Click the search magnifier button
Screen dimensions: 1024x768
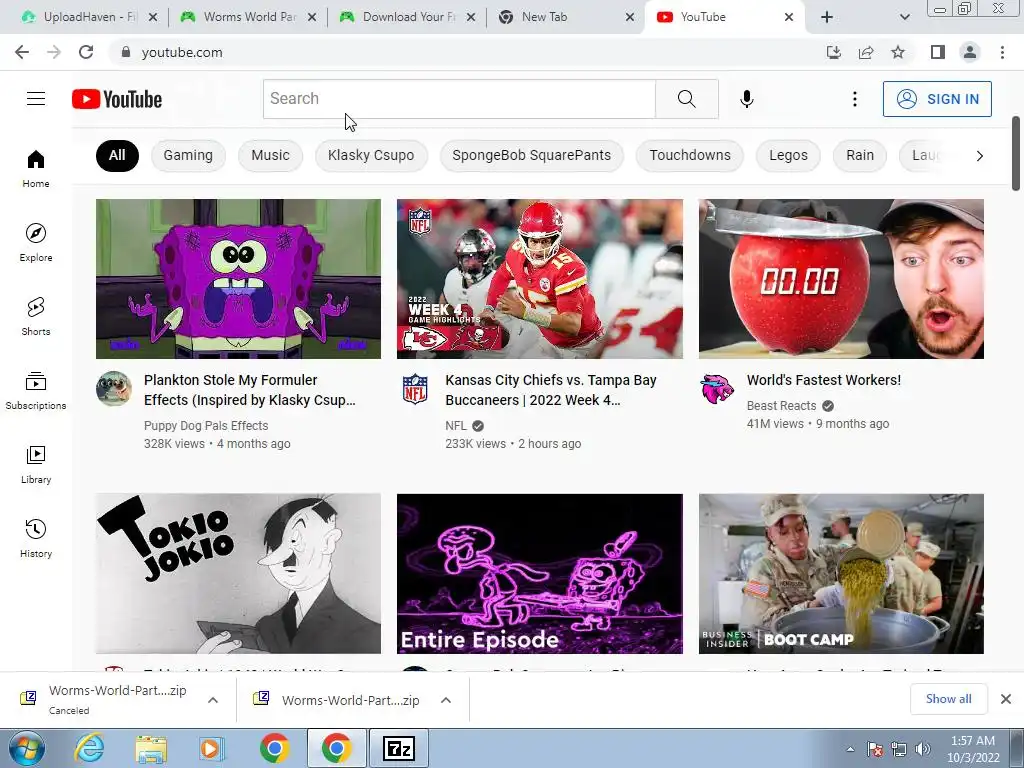[686, 99]
